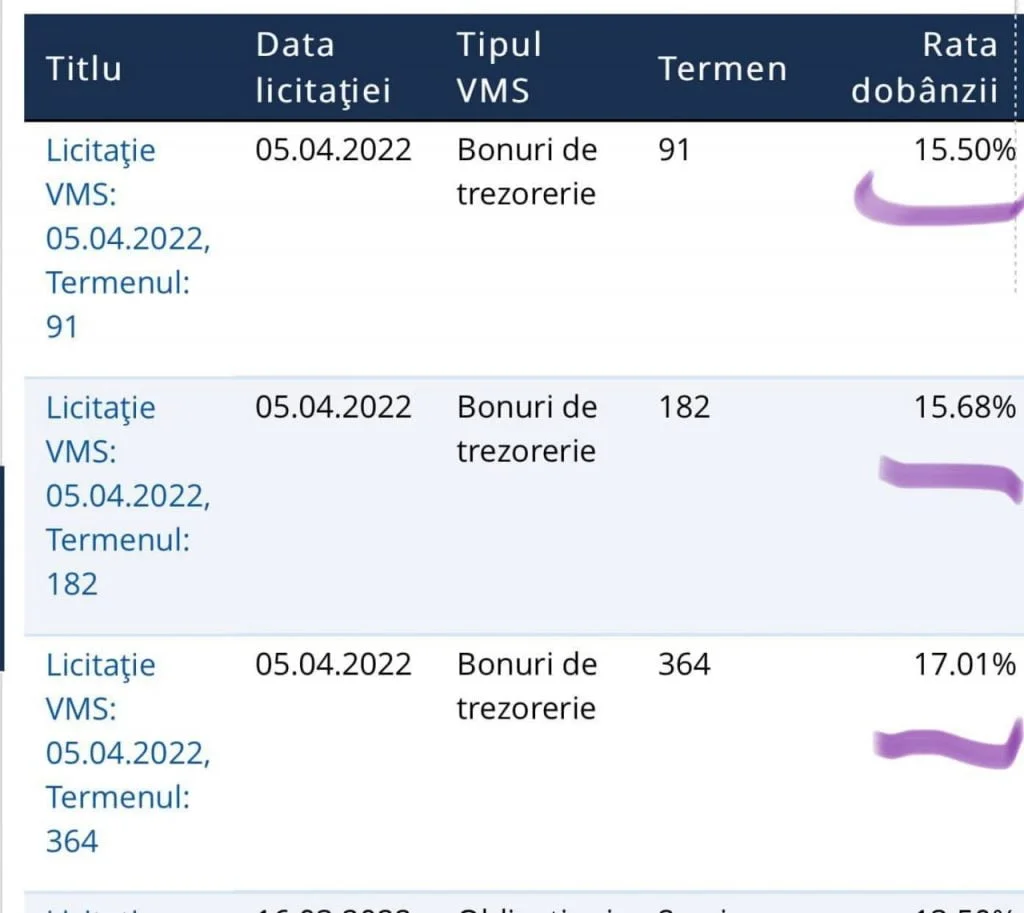
Task: Open the Licitație VMS Termenul 182 link
Action: [128, 496]
